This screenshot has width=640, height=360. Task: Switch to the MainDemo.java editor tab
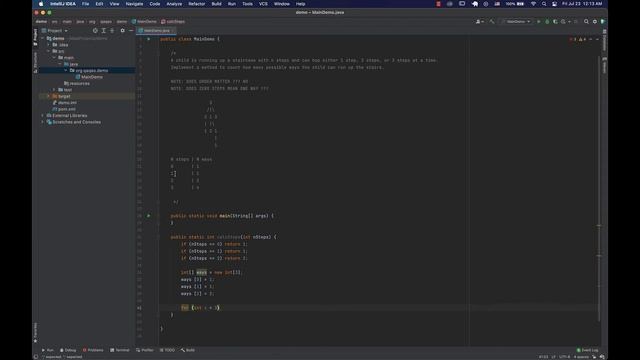click(x=156, y=31)
